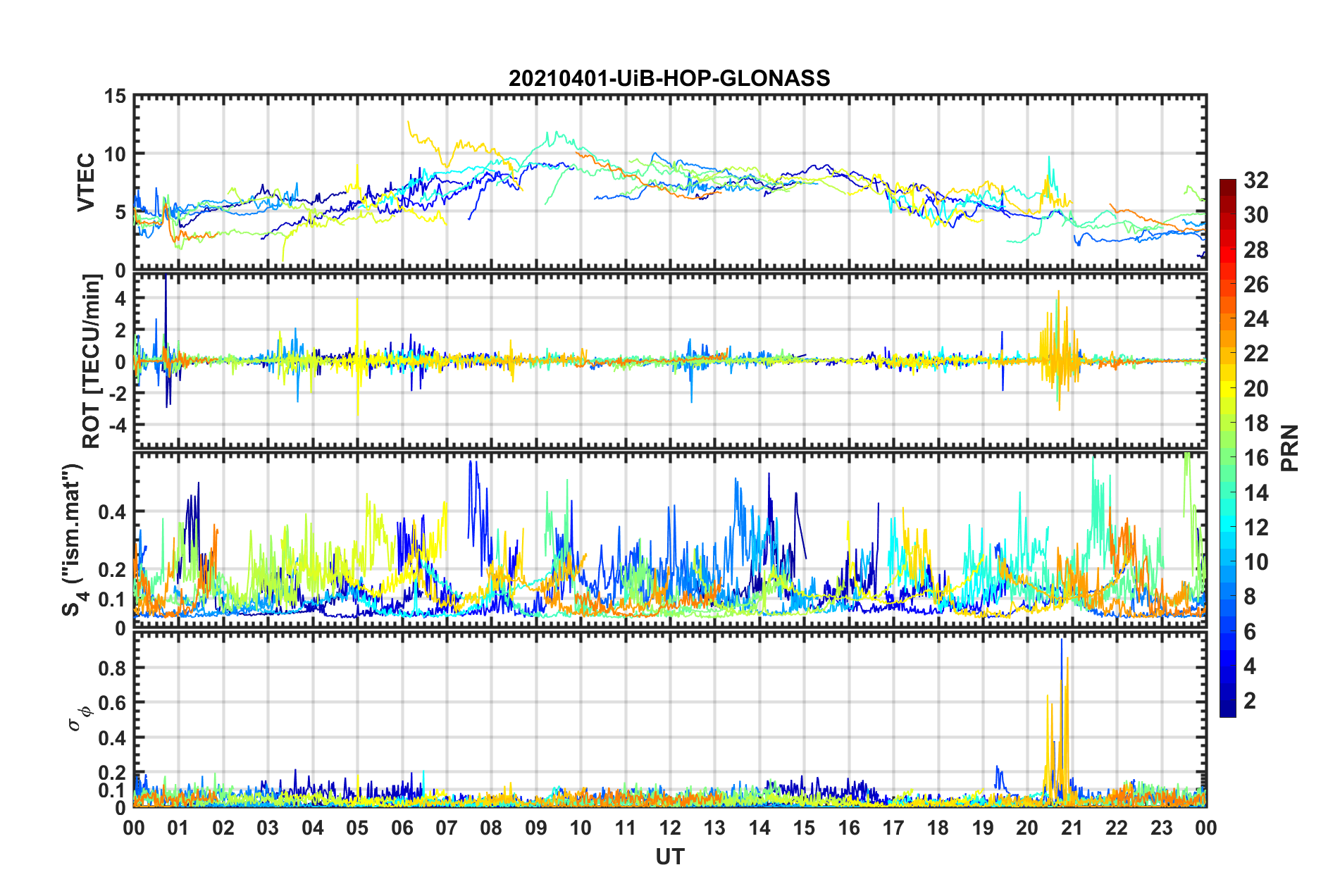
Task: Click x-axis tick label 03
Action: tap(268, 828)
